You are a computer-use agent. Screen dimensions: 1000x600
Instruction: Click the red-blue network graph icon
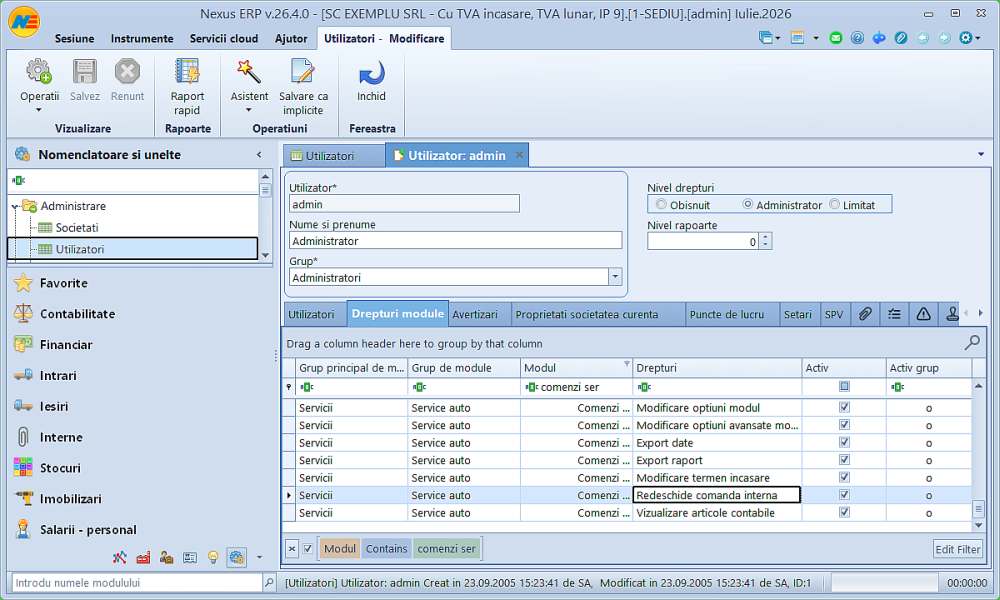tap(119, 557)
